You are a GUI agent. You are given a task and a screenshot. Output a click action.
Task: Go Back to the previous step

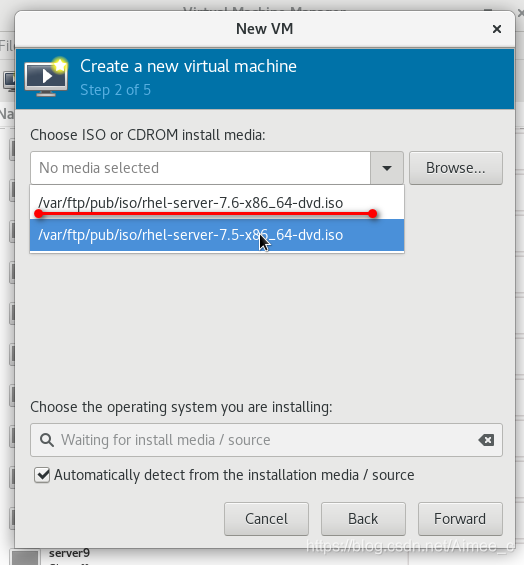(x=363, y=519)
